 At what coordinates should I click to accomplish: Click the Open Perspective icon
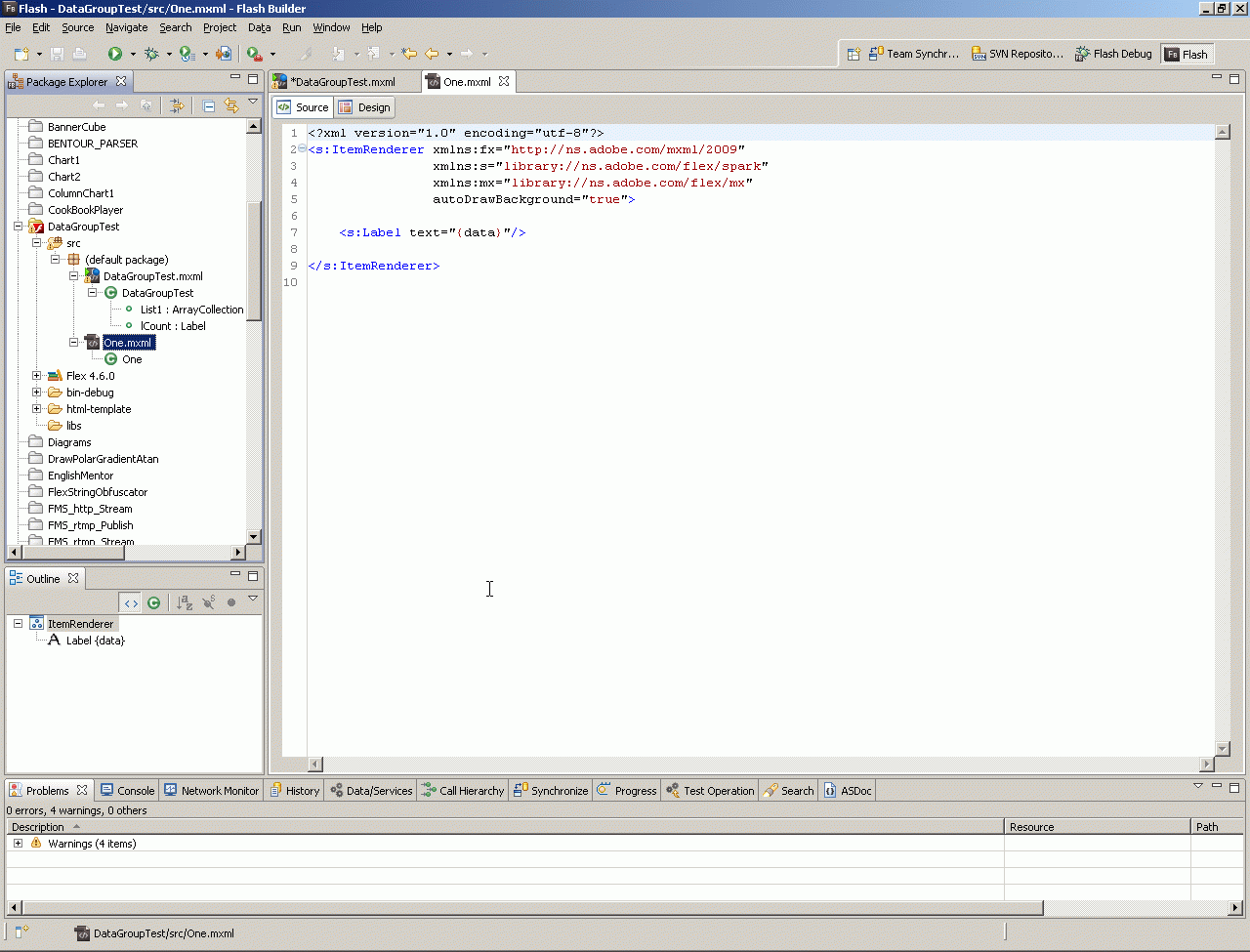(854, 55)
